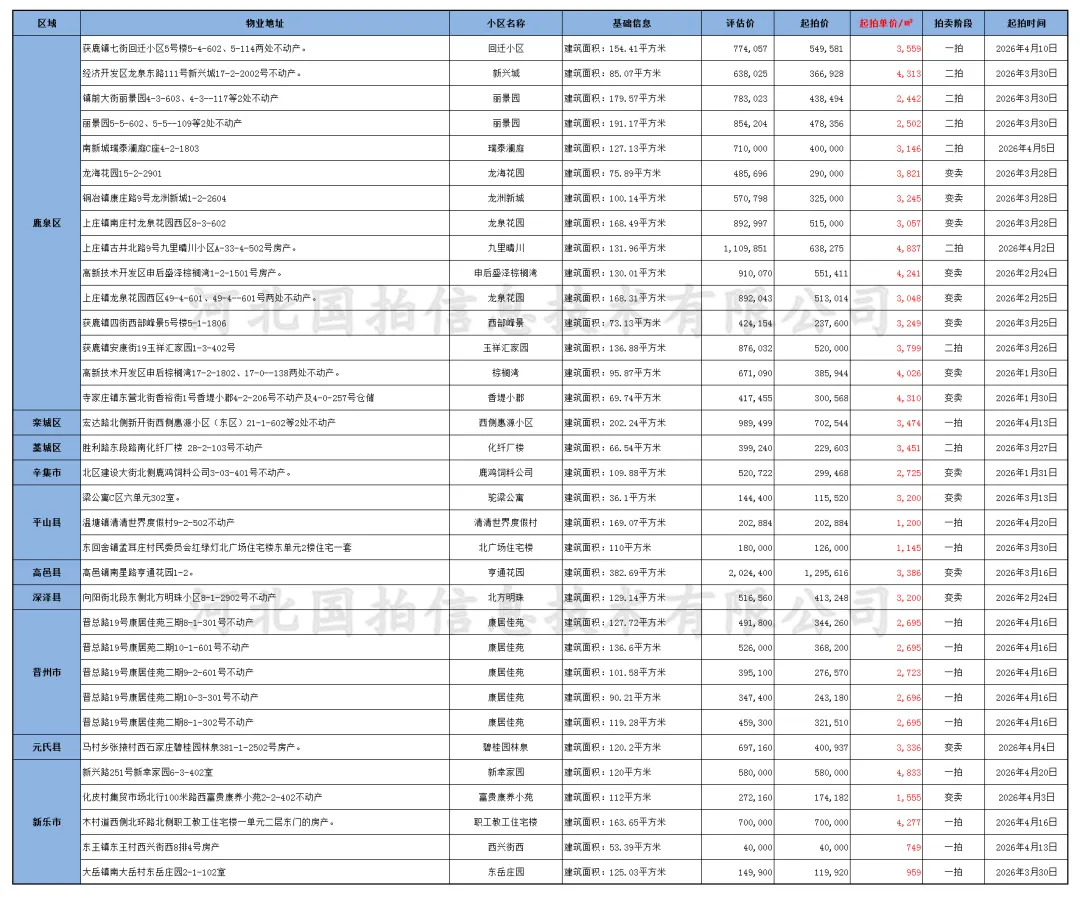
Task: Click red unit price "959"
Action: point(913,872)
